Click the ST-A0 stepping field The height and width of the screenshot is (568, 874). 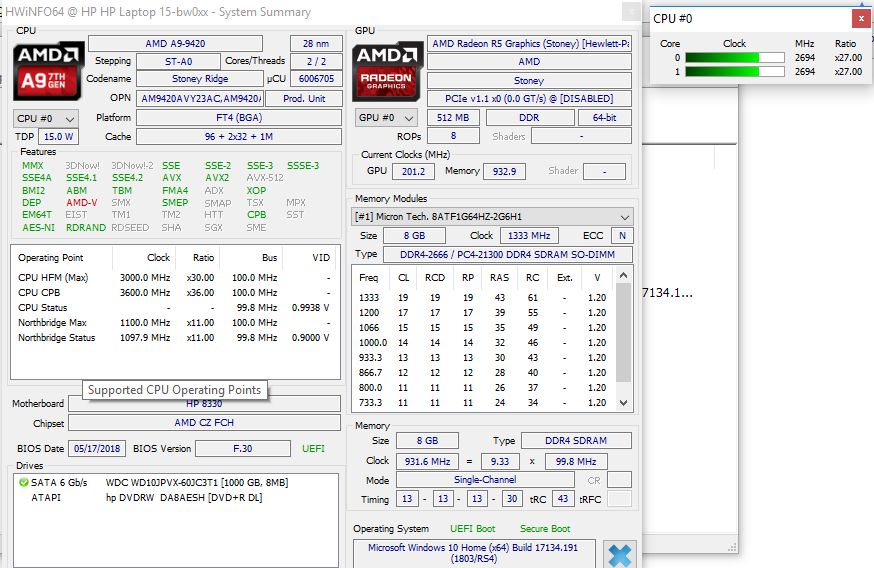tap(178, 61)
